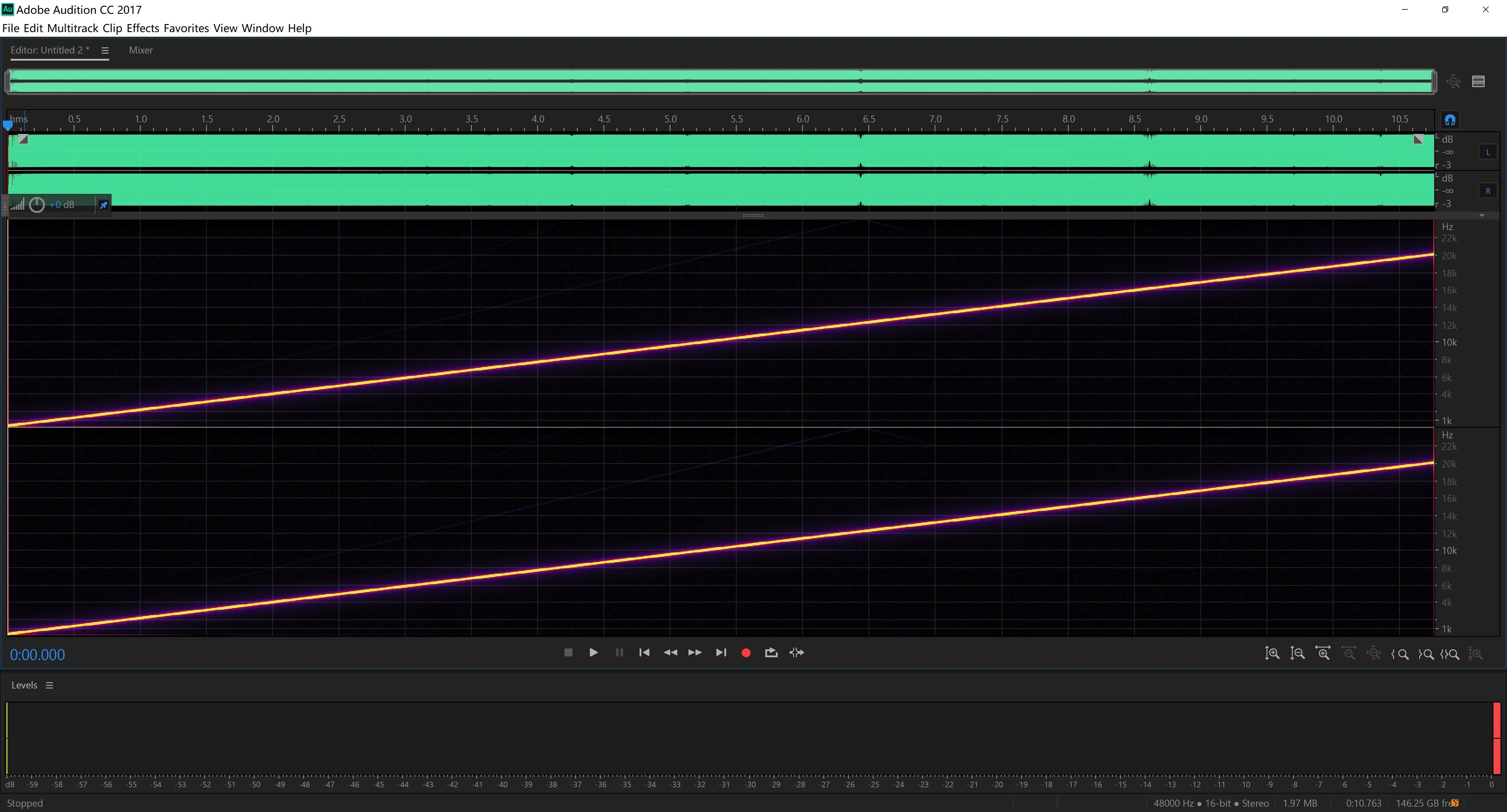Click the Levels panel title
This screenshot has width=1507, height=812.
[x=24, y=685]
